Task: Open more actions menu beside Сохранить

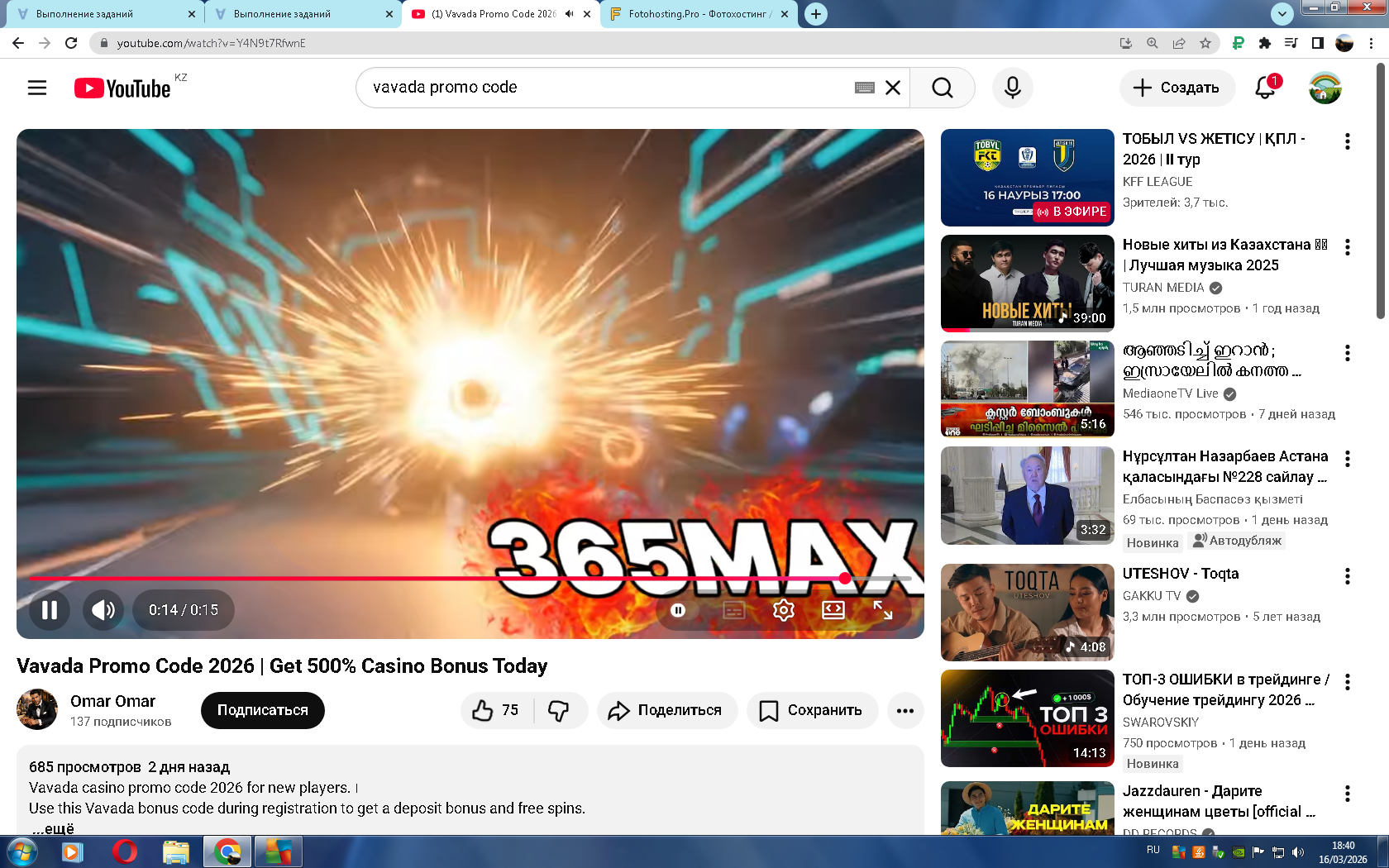Action: pos(905,710)
